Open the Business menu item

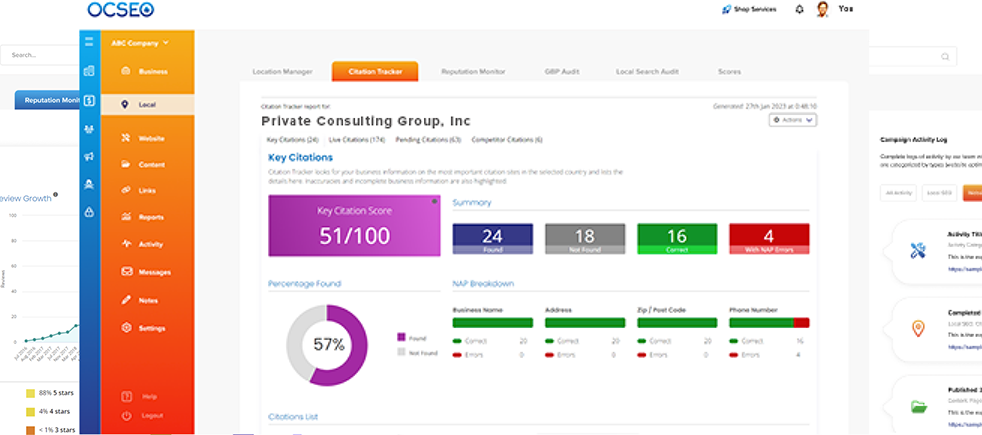[x=147, y=71]
